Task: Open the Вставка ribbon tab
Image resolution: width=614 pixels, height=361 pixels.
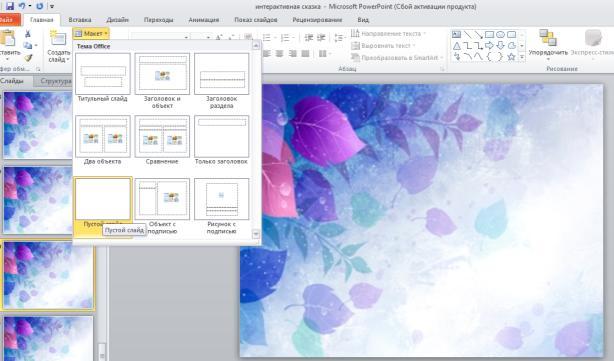Action: (x=80, y=20)
